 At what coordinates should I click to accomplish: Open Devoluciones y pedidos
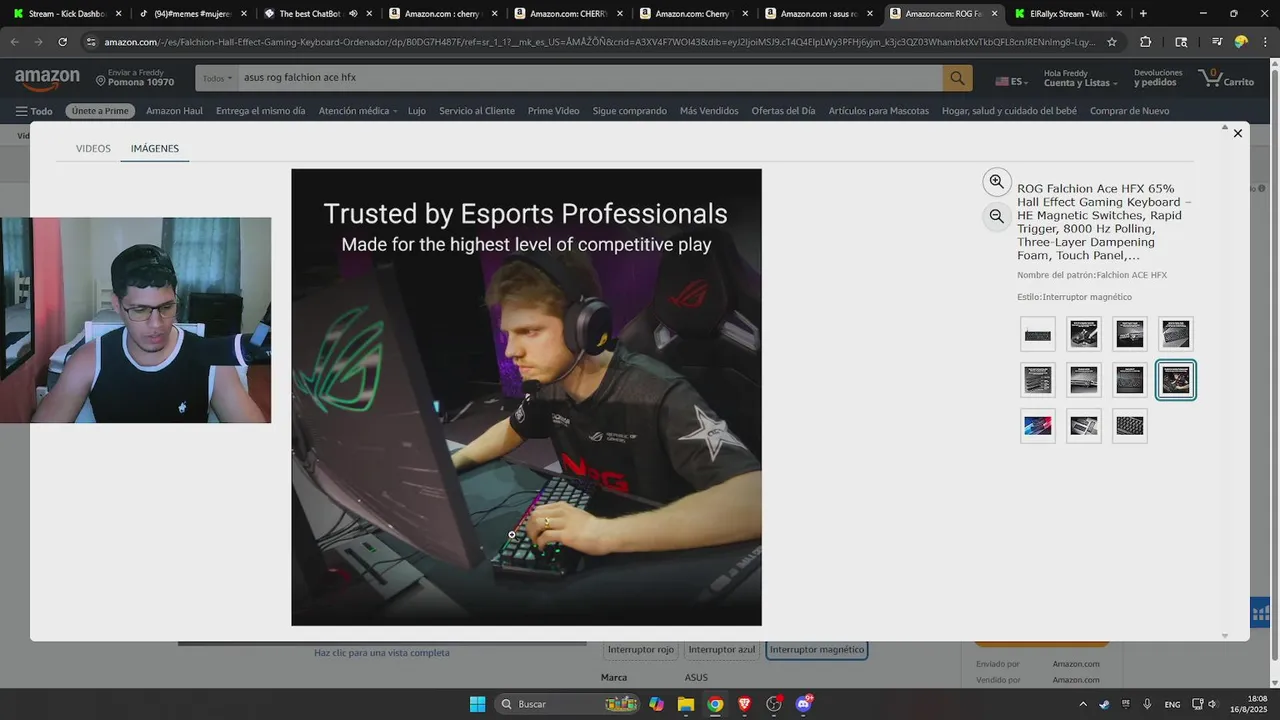(1158, 78)
